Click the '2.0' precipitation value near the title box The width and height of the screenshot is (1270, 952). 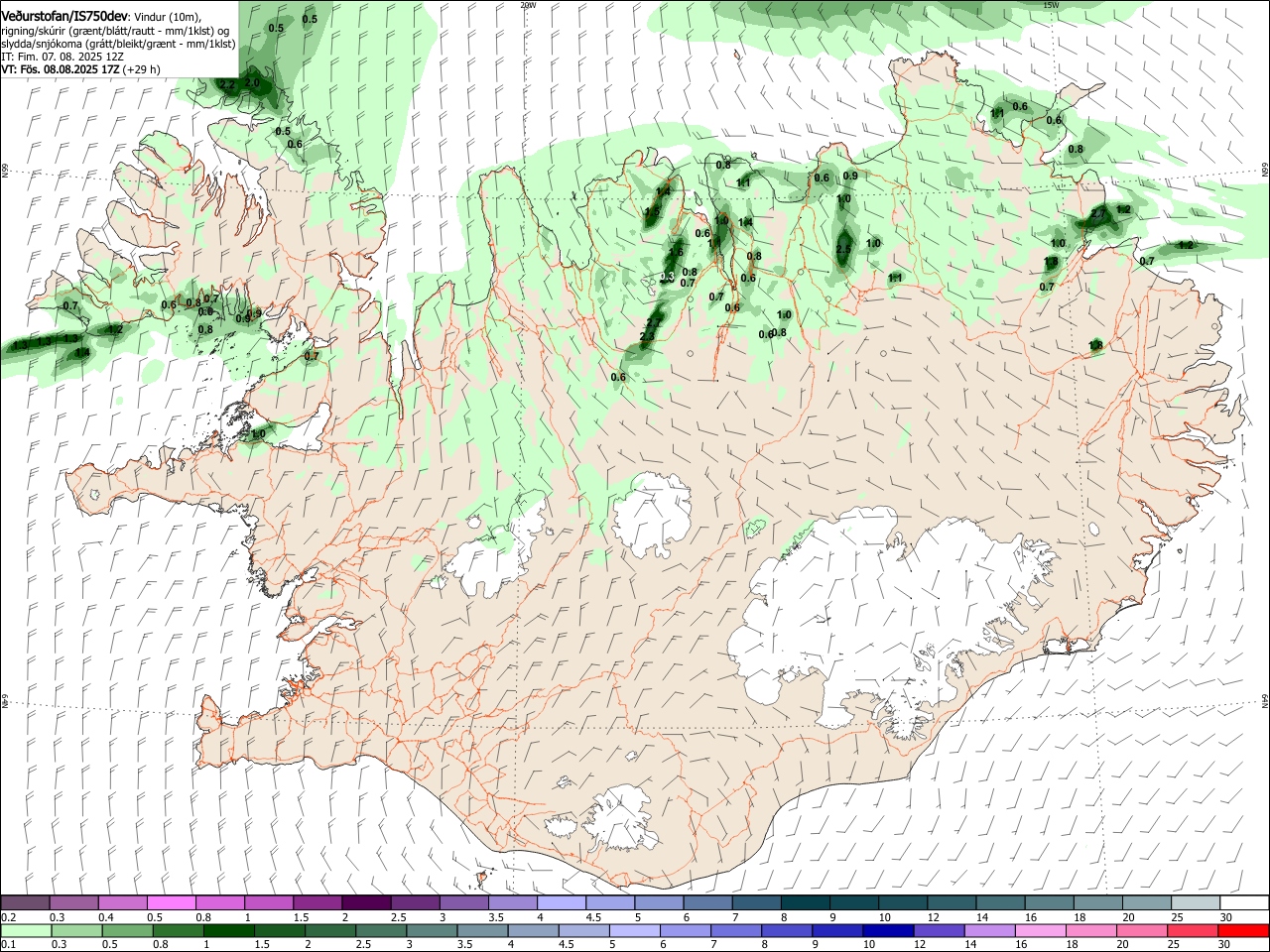point(252,83)
